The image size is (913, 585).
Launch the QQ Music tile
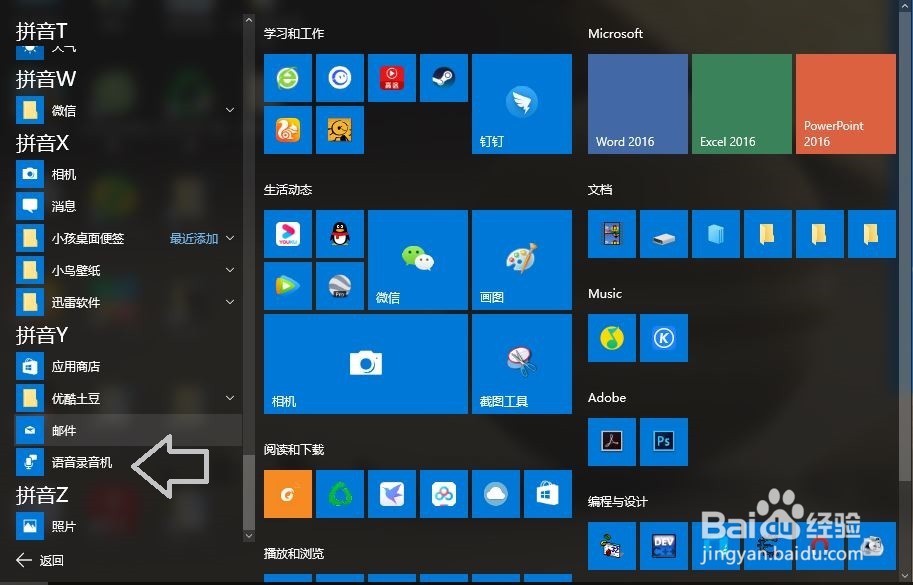tap(612, 338)
